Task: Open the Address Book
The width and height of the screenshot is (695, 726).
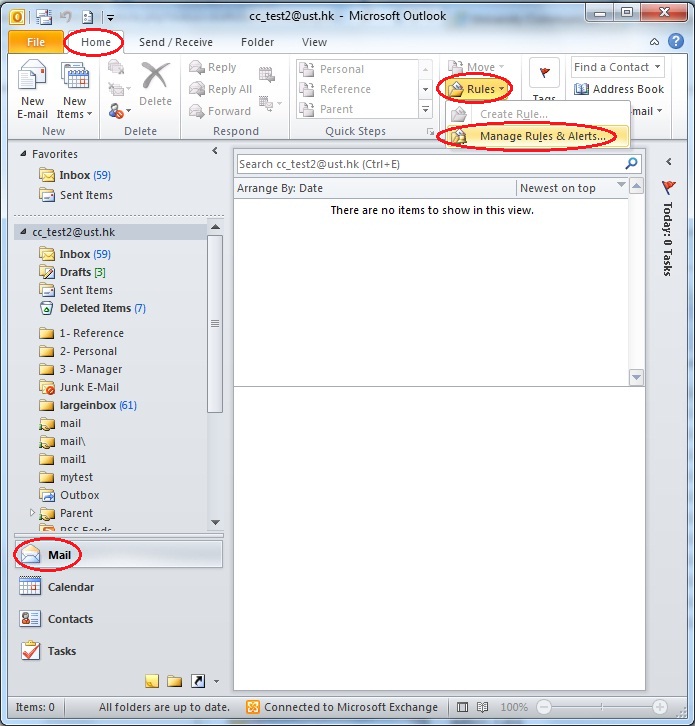Action: (618, 89)
